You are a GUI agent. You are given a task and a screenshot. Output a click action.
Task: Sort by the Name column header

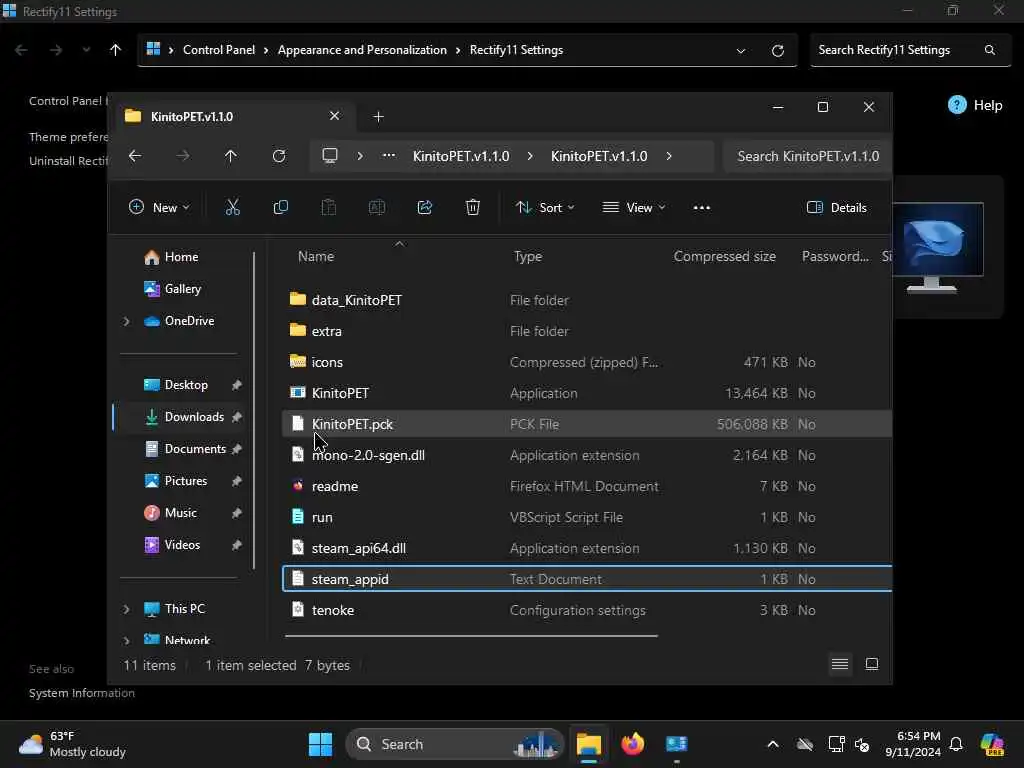pos(316,257)
